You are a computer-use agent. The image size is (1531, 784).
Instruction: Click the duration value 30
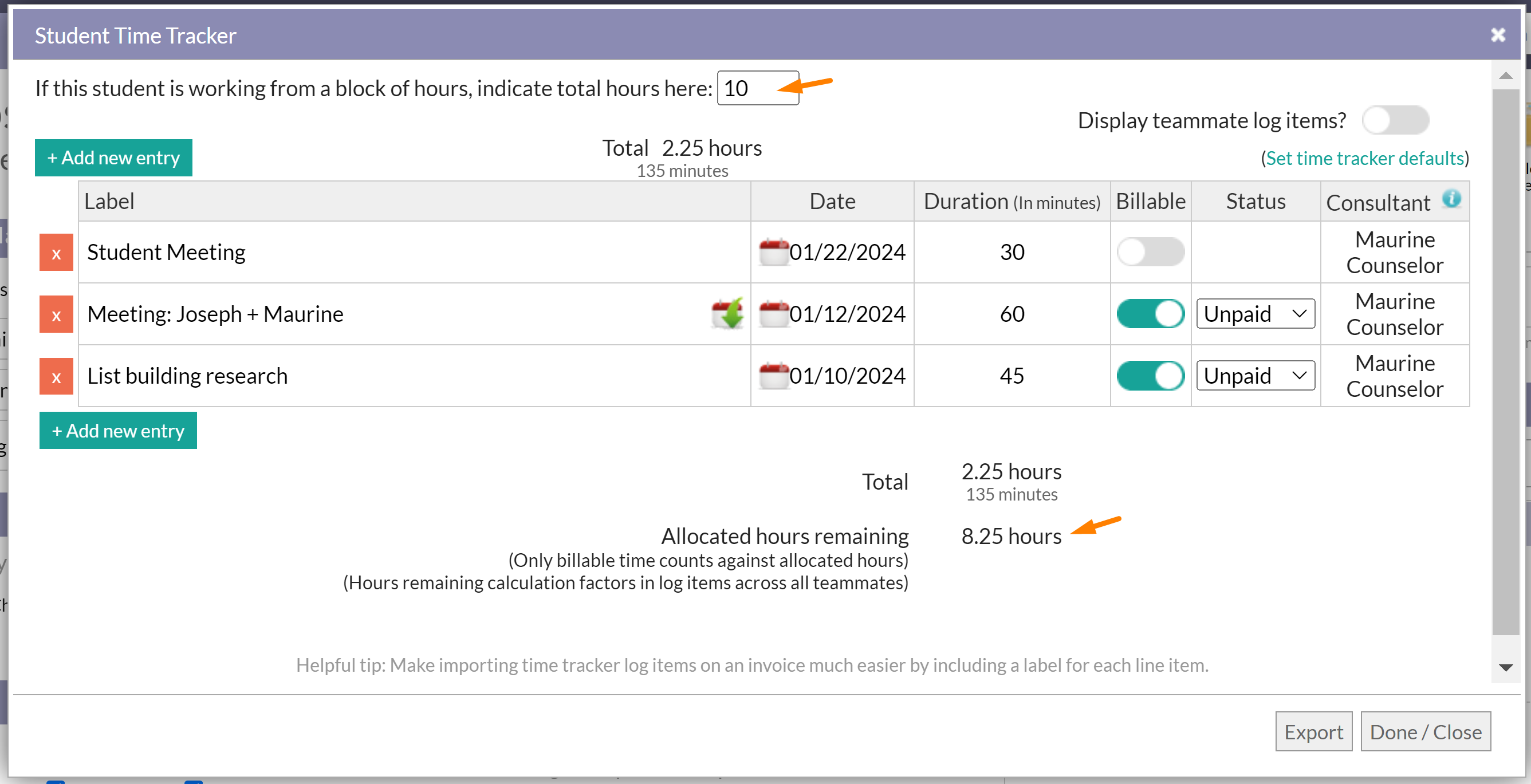click(x=1012, y=252)
